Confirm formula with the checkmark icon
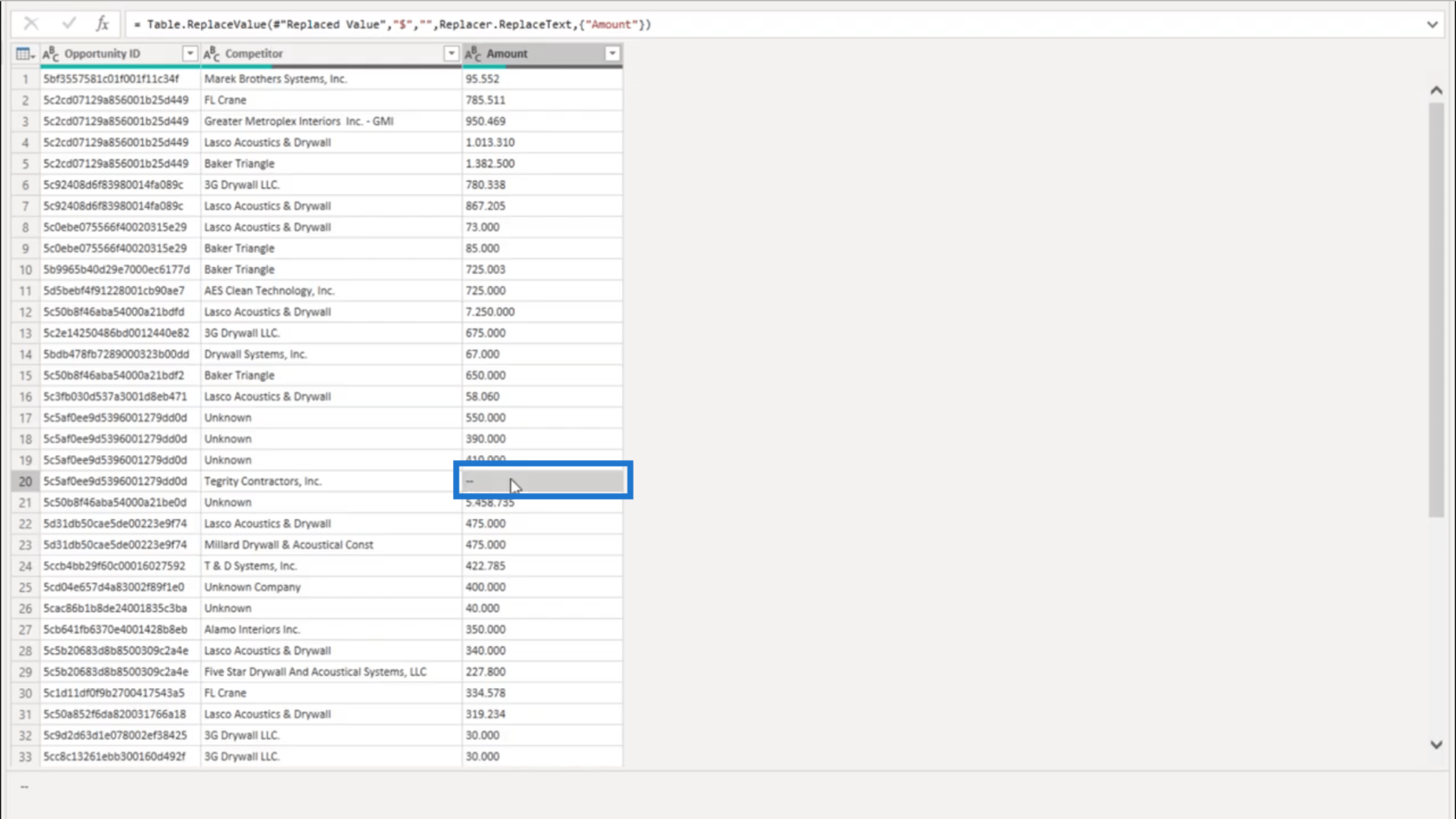Screen dimensions: 1456x819 [68, 23]
